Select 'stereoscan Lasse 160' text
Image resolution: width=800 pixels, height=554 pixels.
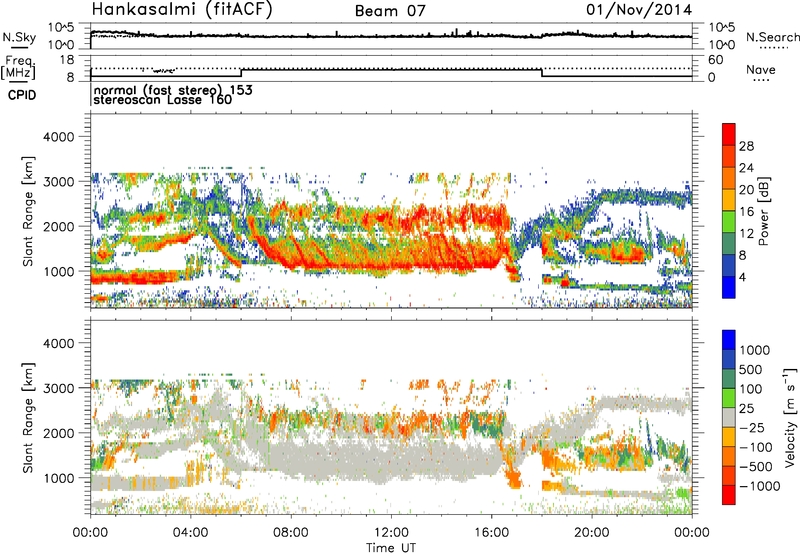(x=163, y=100)
